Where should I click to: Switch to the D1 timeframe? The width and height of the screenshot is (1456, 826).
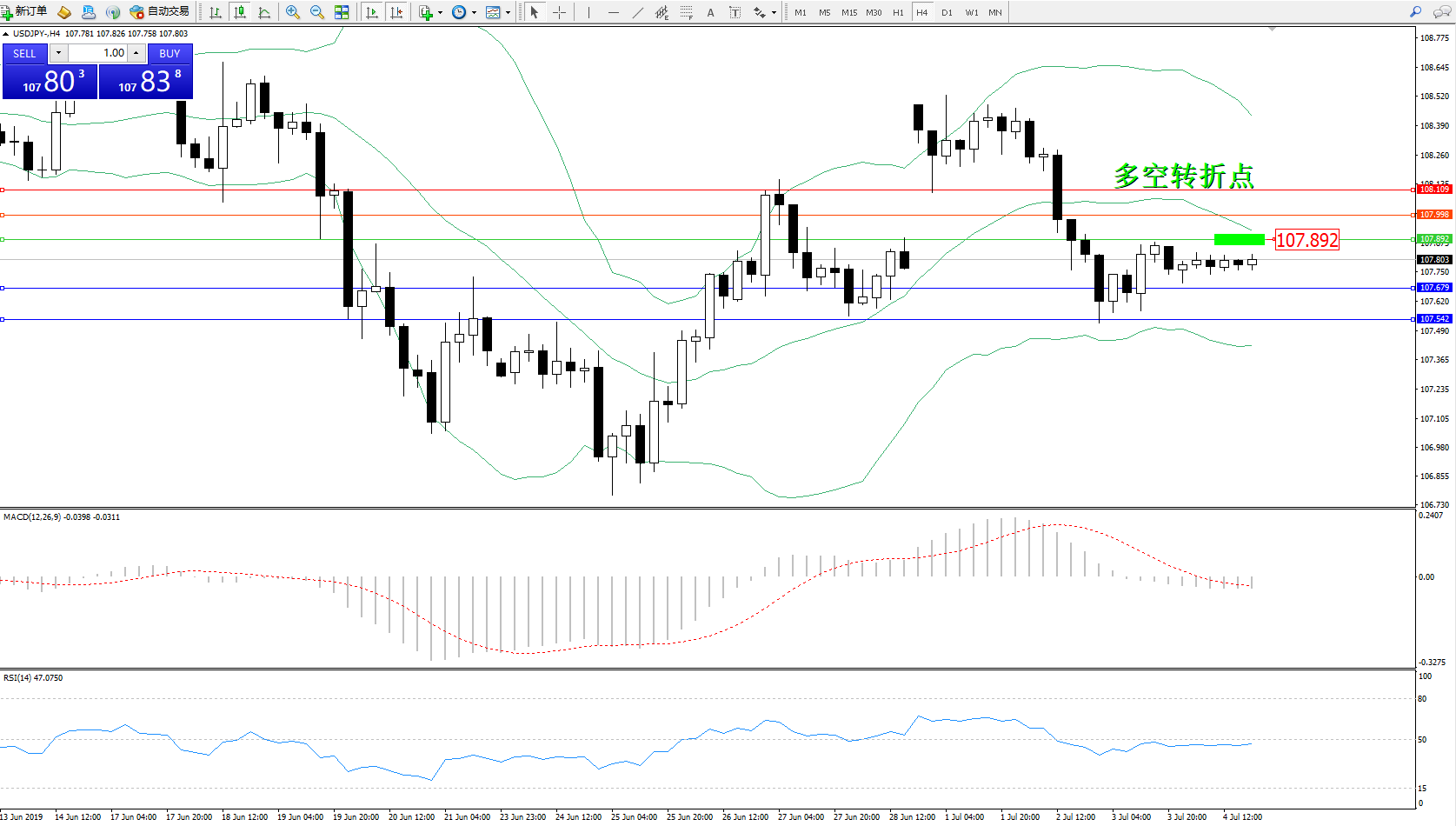[x=947, y=12]
